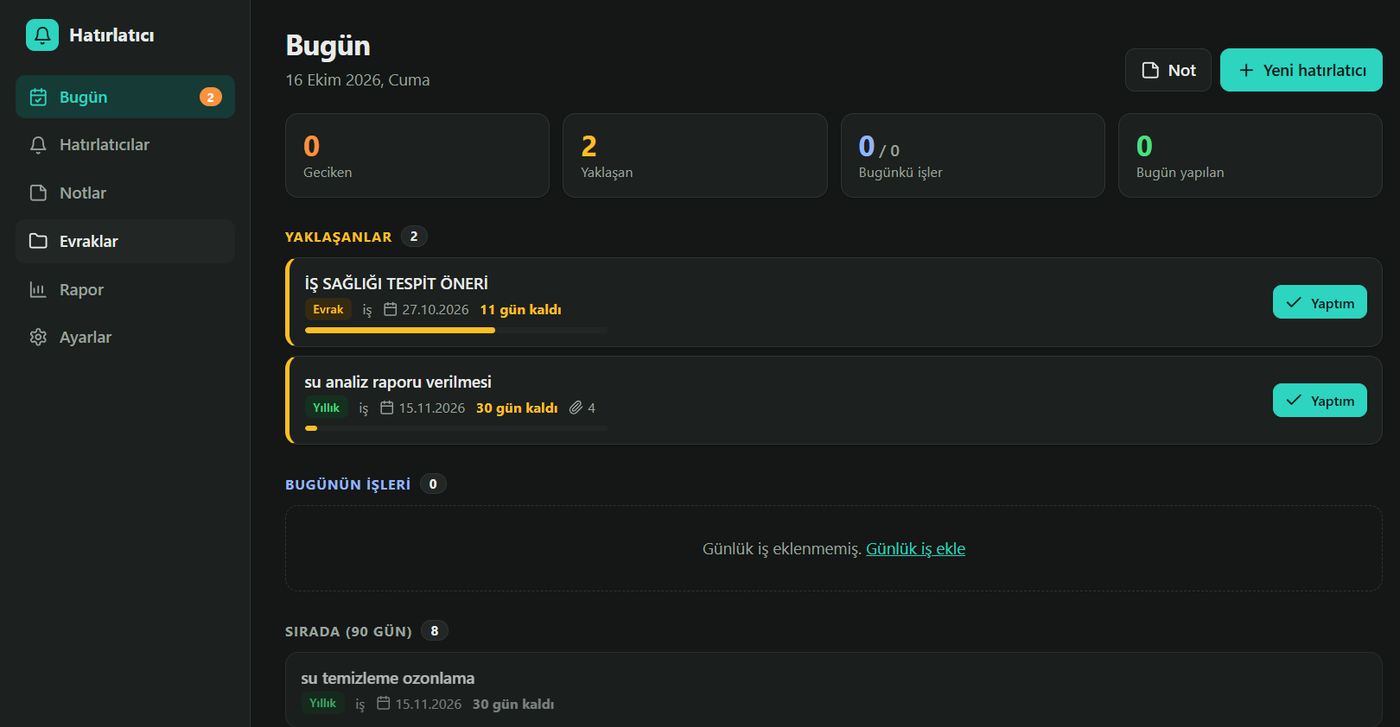Open the Yaklaşan stat card

pyautogui.click(x=695, y=155)
